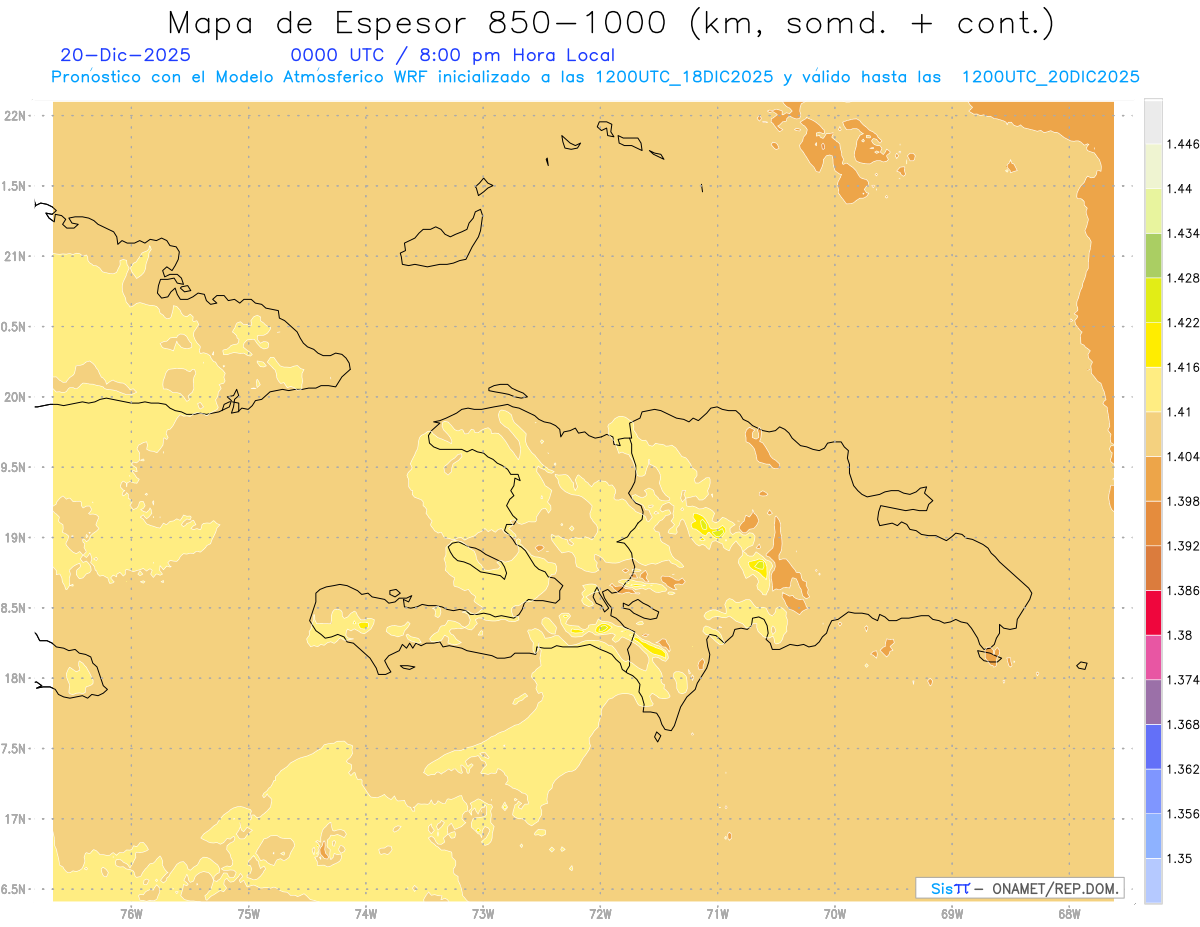This screenshot has width=1200, height=927.
Task: Click the legend value "1.368"
Action: click(1184, 724)
